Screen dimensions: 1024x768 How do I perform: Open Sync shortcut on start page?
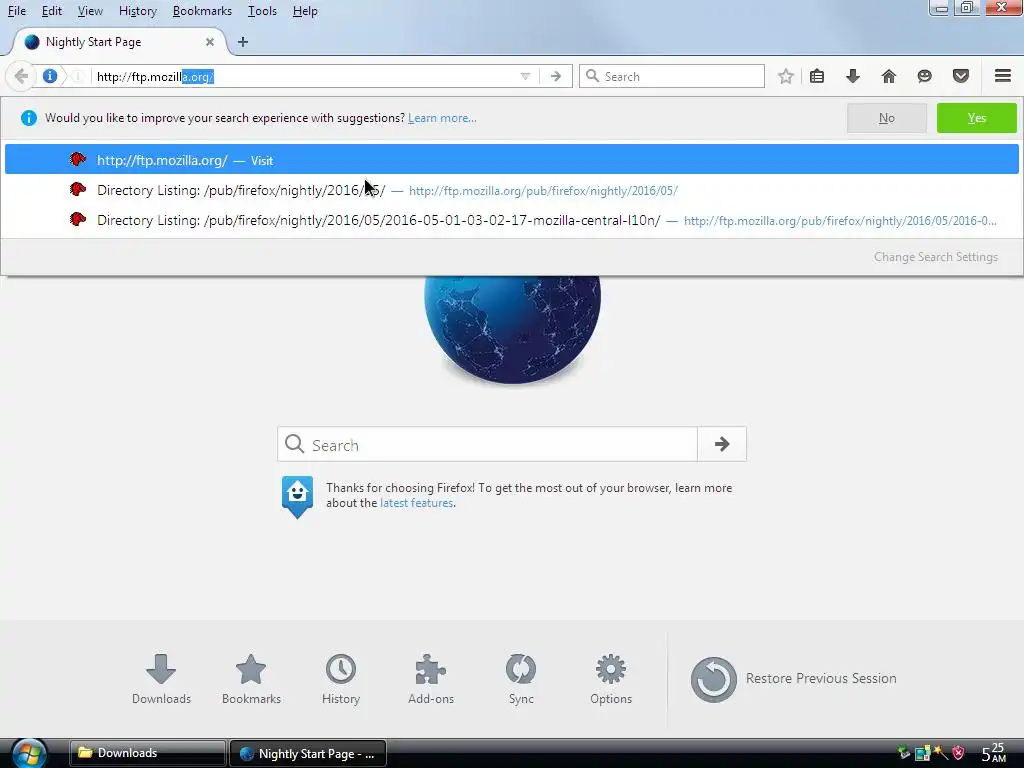click(521, 679)
